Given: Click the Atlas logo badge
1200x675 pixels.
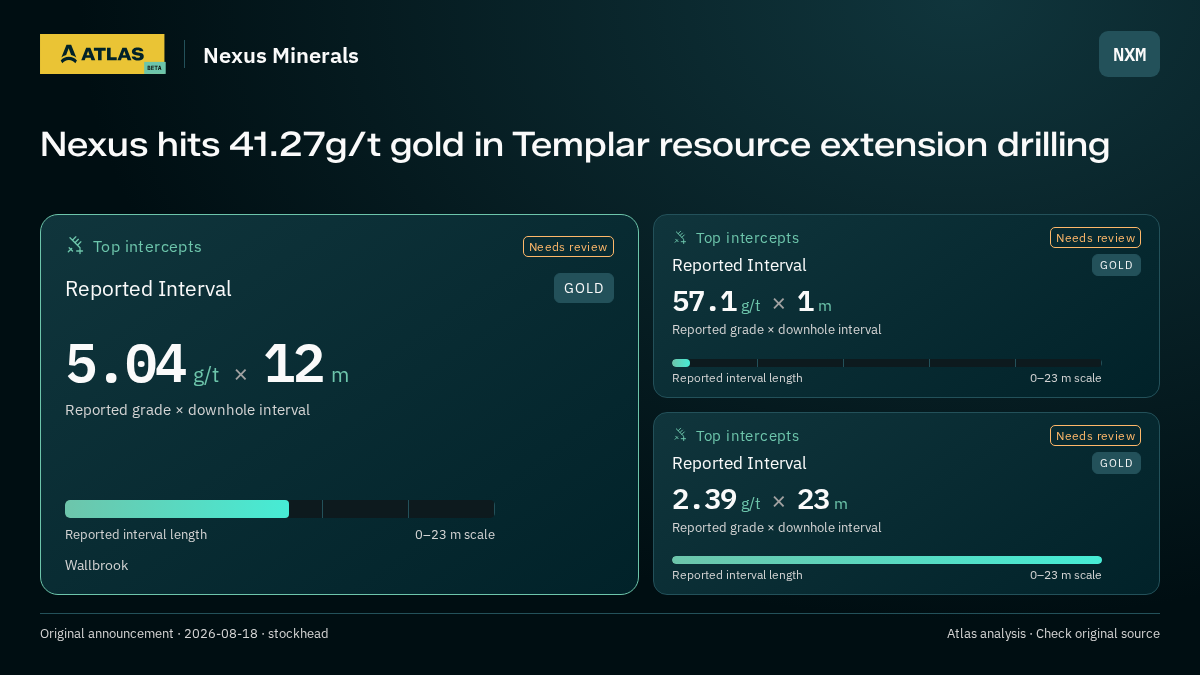Looking at the screenshot, I should pos(102,54).
